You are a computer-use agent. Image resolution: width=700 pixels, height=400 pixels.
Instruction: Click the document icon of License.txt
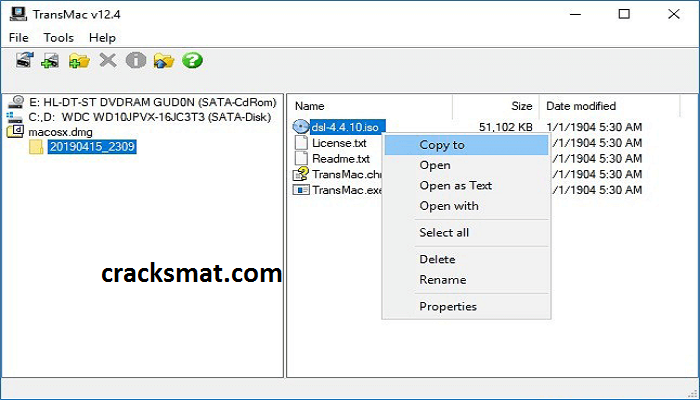click(301, 143)
